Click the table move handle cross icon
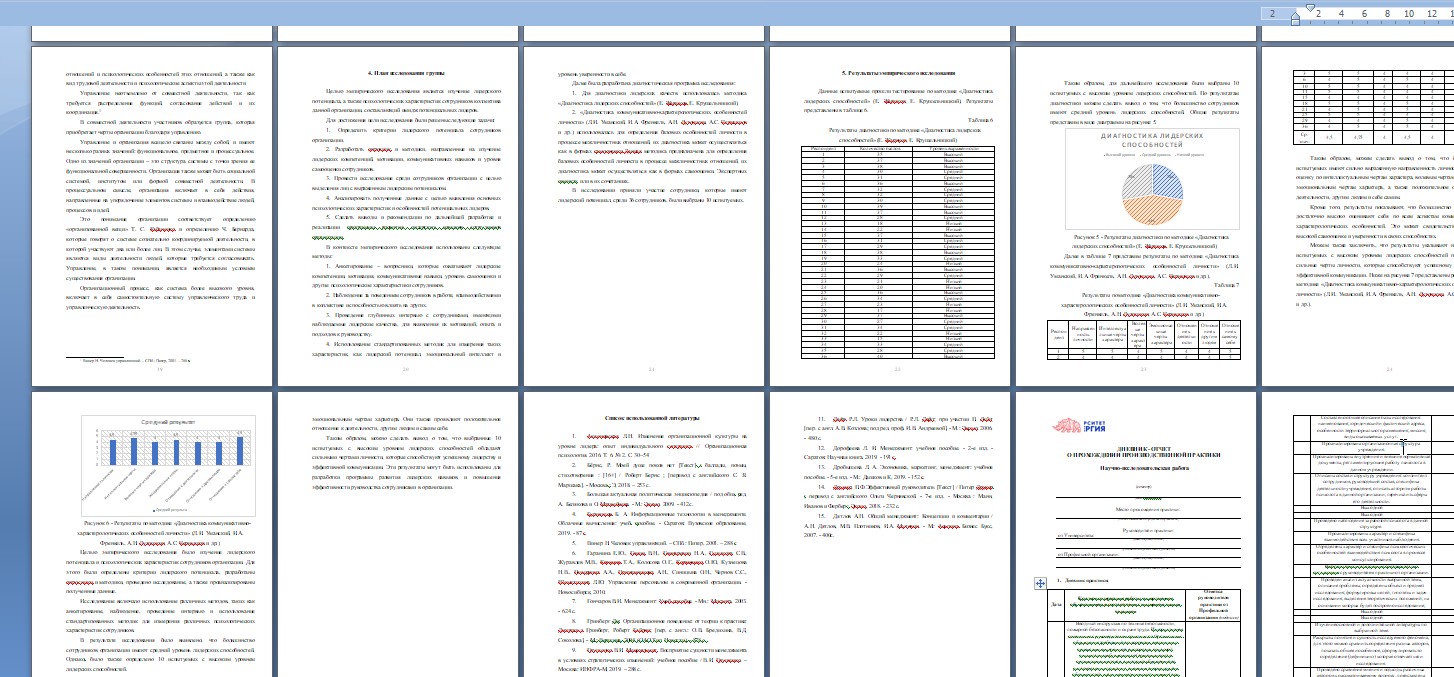The image size is (1454, 677). (1040, 583)
